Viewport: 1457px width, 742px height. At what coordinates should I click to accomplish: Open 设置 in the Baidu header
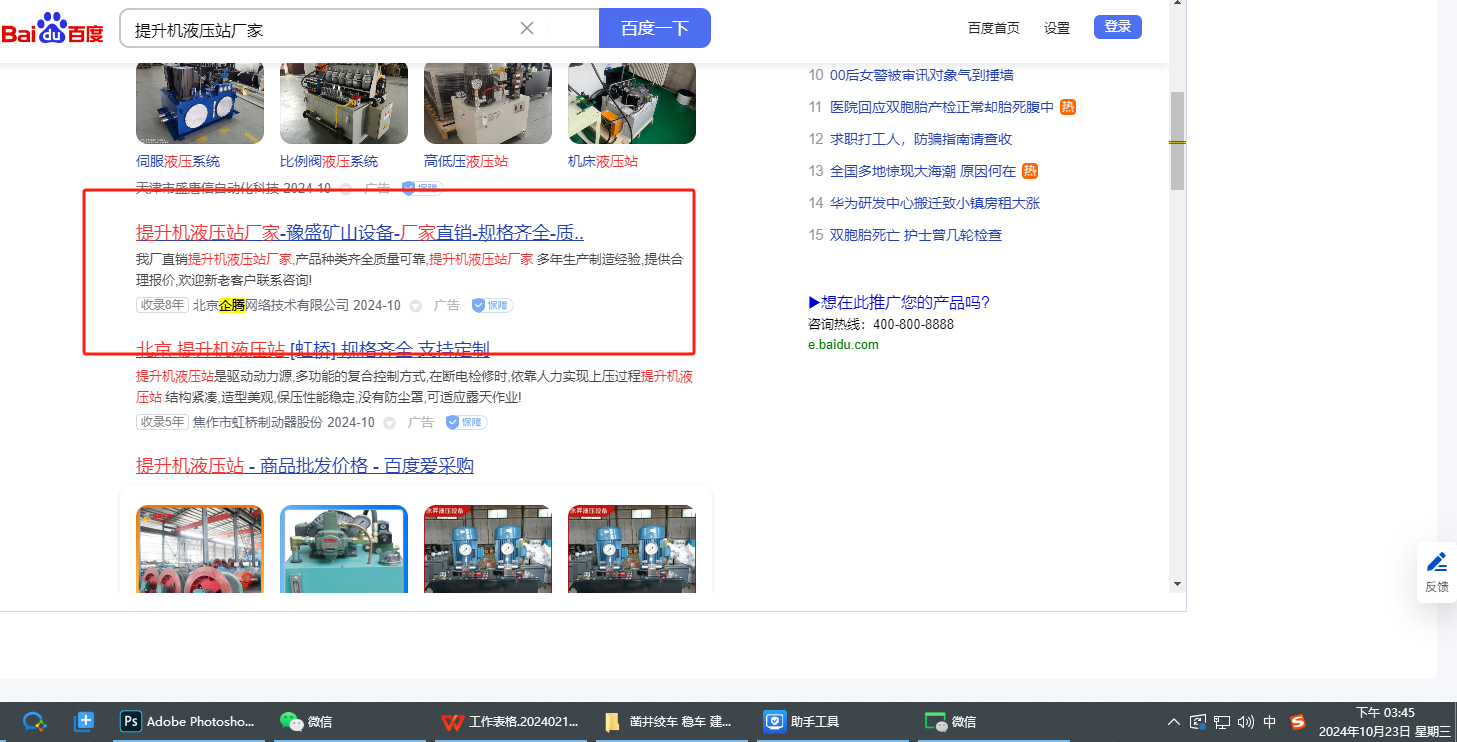pos(1057,28)
